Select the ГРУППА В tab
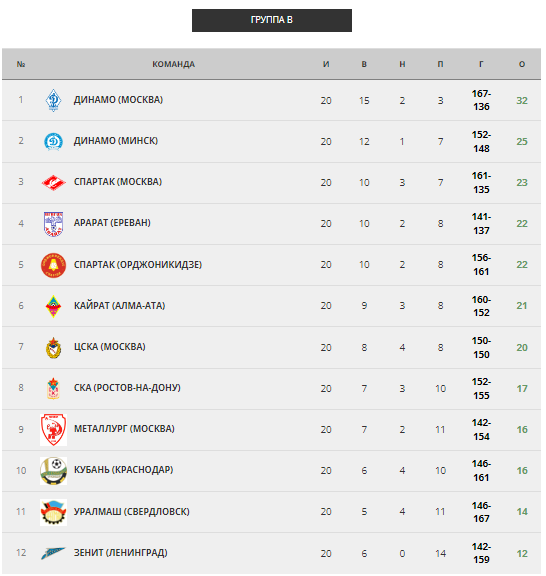 coord(272,20)
